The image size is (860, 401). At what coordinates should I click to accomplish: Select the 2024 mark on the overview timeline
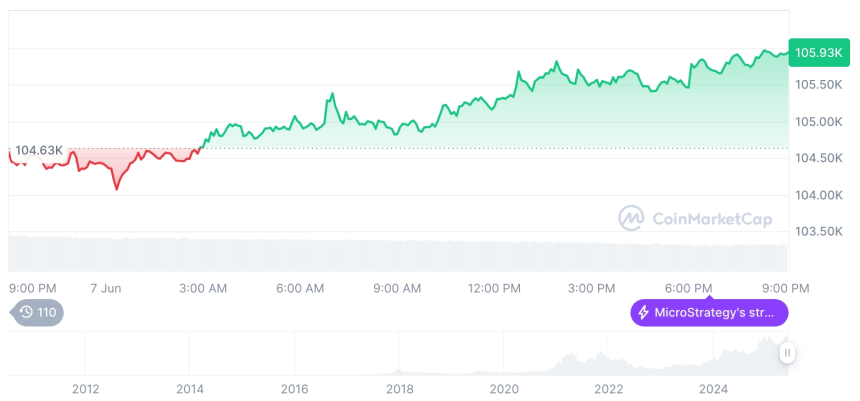click(713, 389)
